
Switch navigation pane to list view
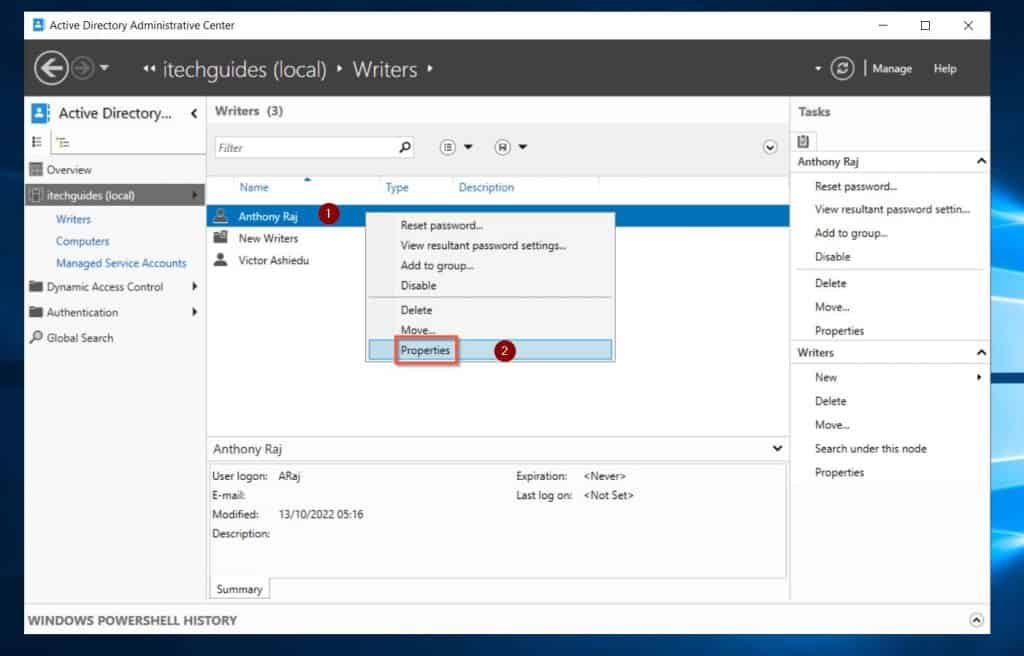click(x=37, y=142)
